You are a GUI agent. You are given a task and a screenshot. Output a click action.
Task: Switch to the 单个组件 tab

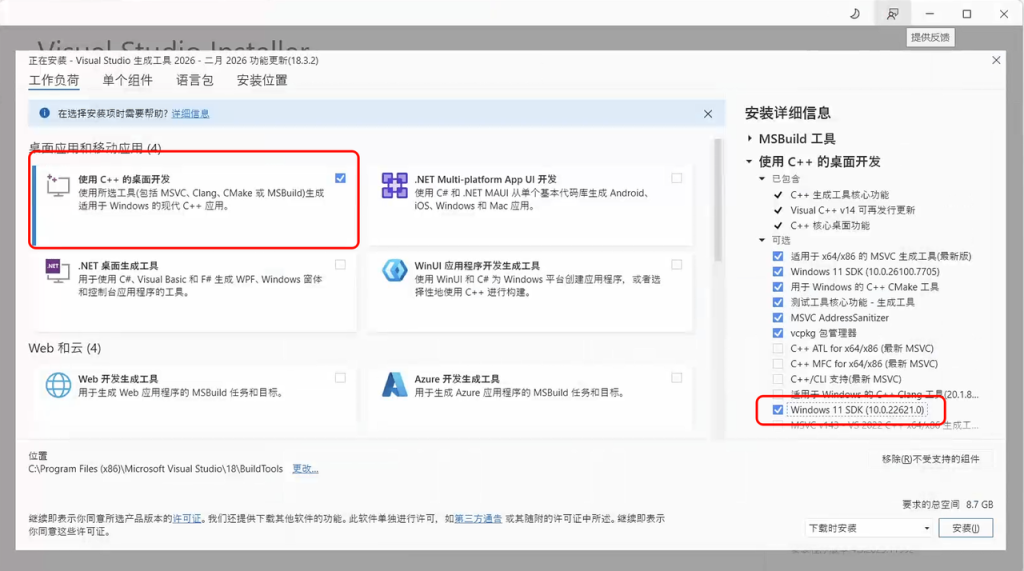[x=127, y=81]
